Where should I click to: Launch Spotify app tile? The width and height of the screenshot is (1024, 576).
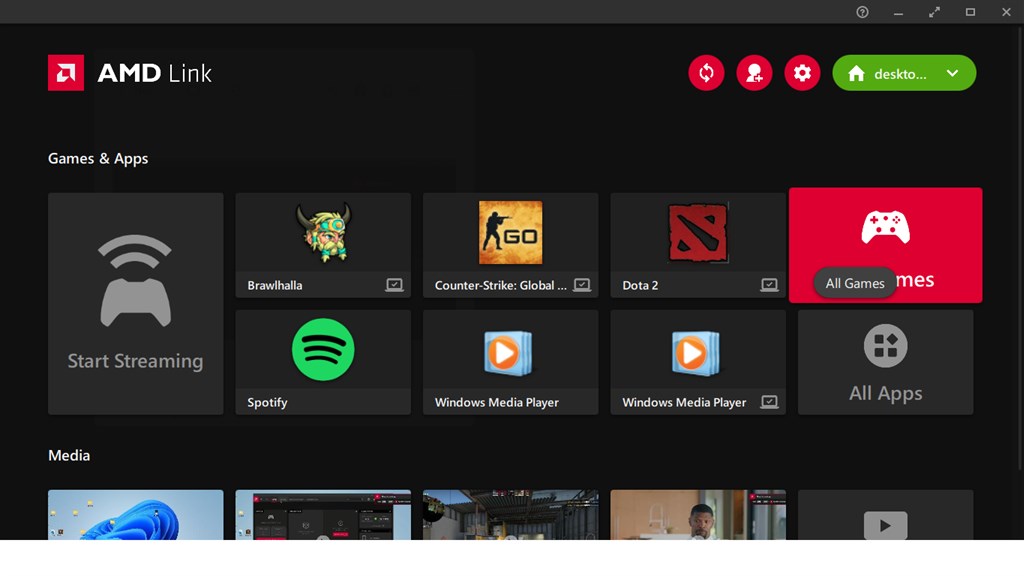(x=323, y=362)
